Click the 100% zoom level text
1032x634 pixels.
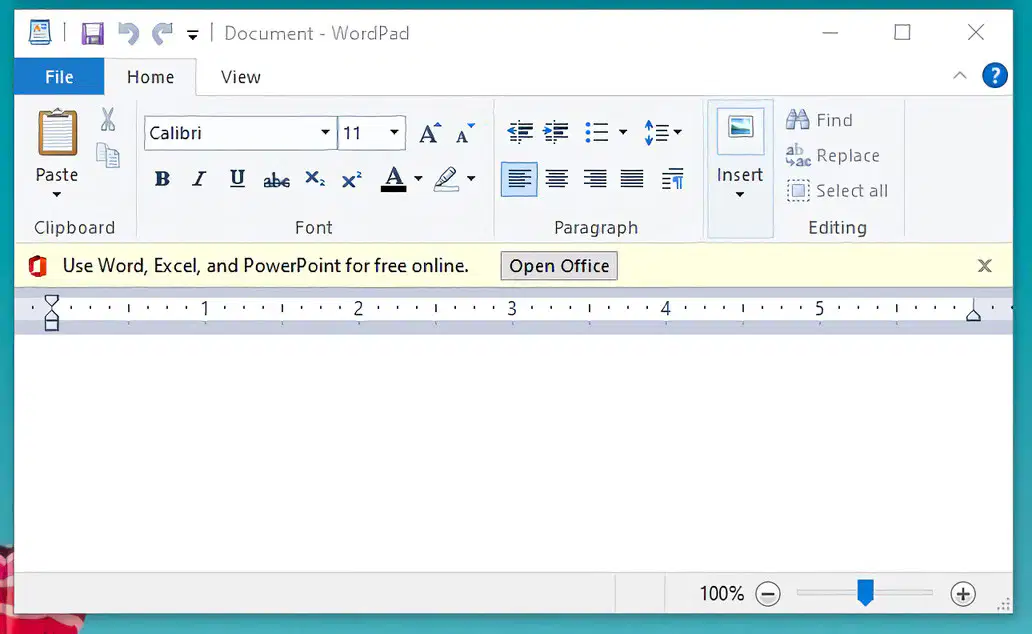(721, 594)
